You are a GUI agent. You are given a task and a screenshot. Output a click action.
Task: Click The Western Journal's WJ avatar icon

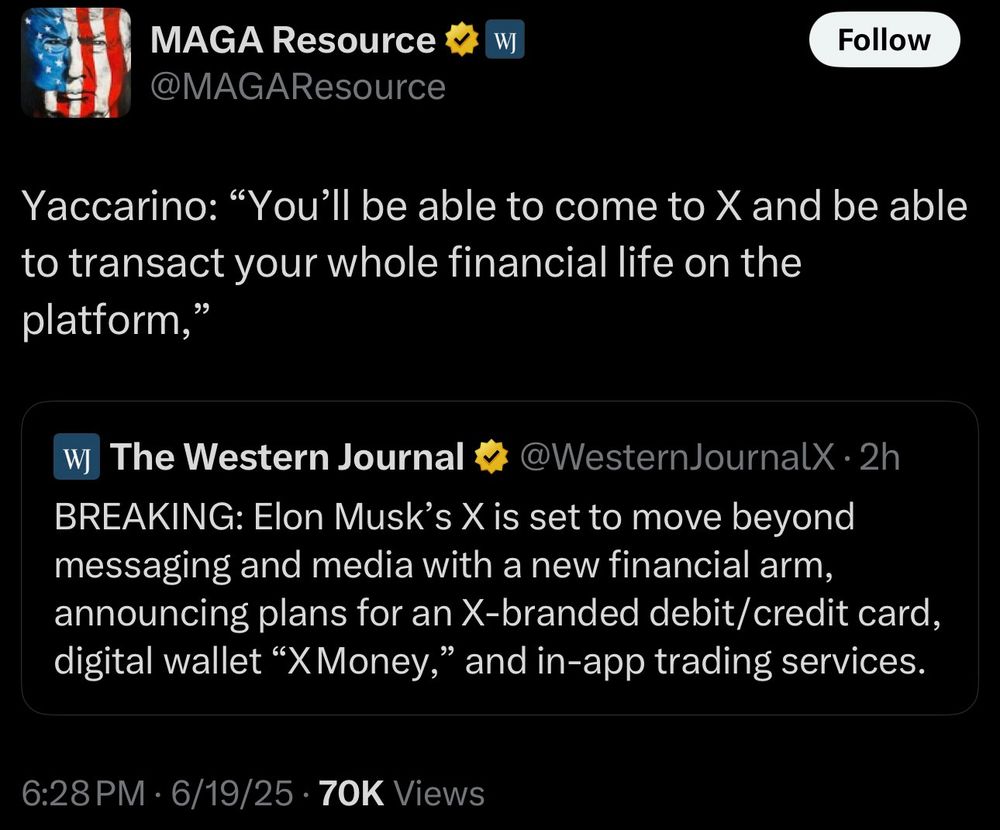pos(74,457)
